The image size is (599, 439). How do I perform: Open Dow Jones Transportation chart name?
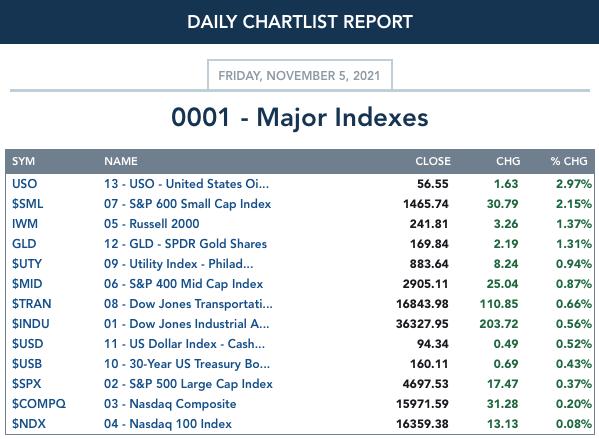(x=188, y=304)
